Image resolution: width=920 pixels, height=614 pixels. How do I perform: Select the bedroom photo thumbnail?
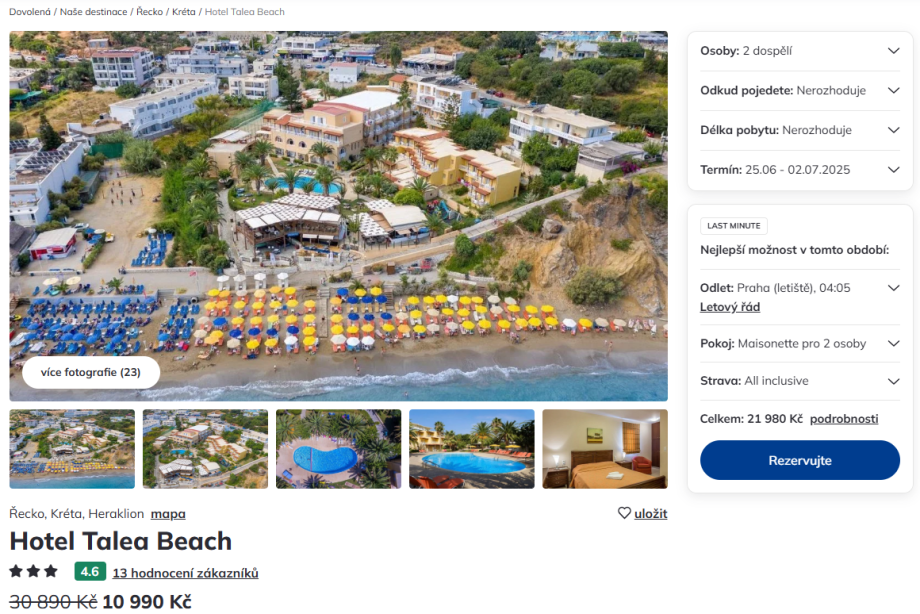coord(604,449)
